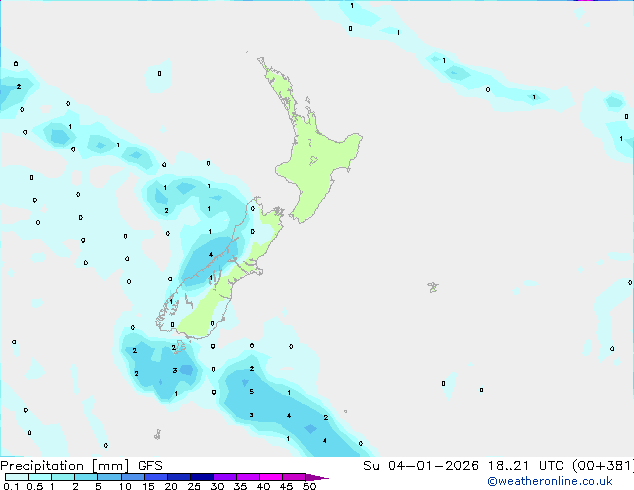Select the 45–50 mm legend swatch
634x490 pixels.
pos(294,477)
